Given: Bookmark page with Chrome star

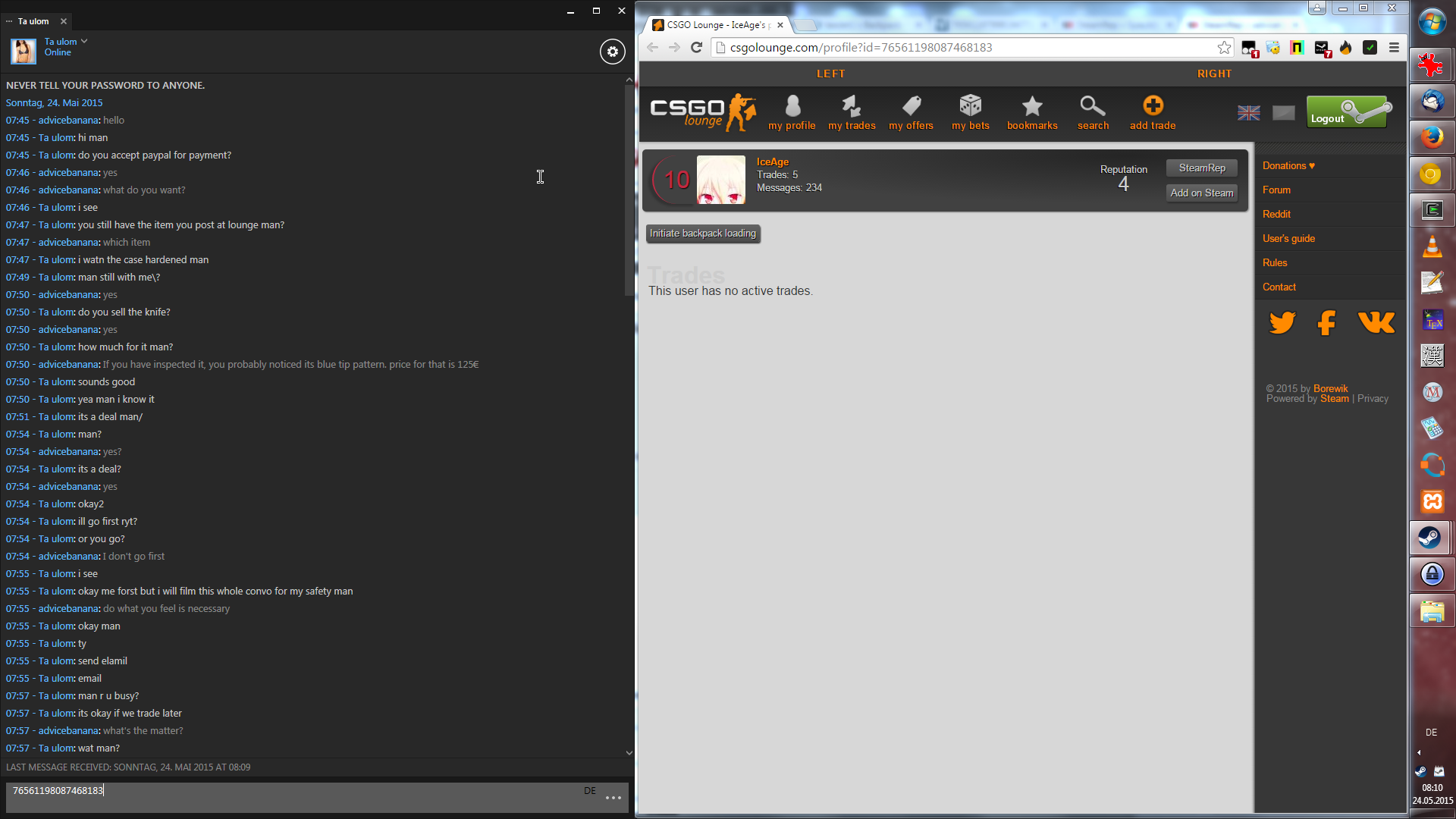Looking at the screenshot, I should pos(1224,48).
